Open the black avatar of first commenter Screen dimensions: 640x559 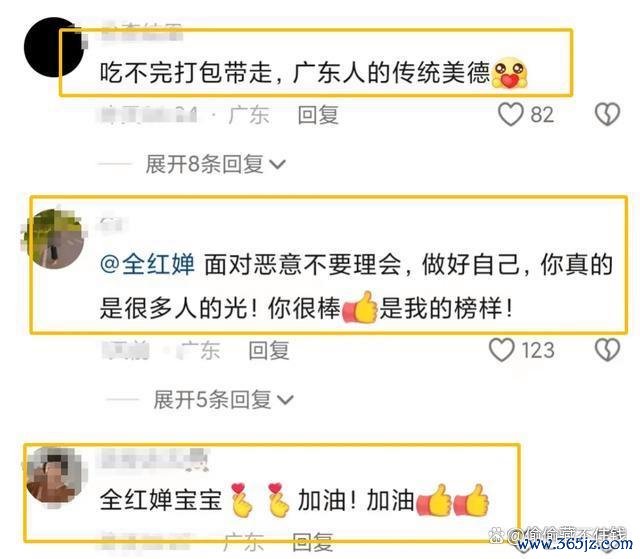click(x=53, y=47)
